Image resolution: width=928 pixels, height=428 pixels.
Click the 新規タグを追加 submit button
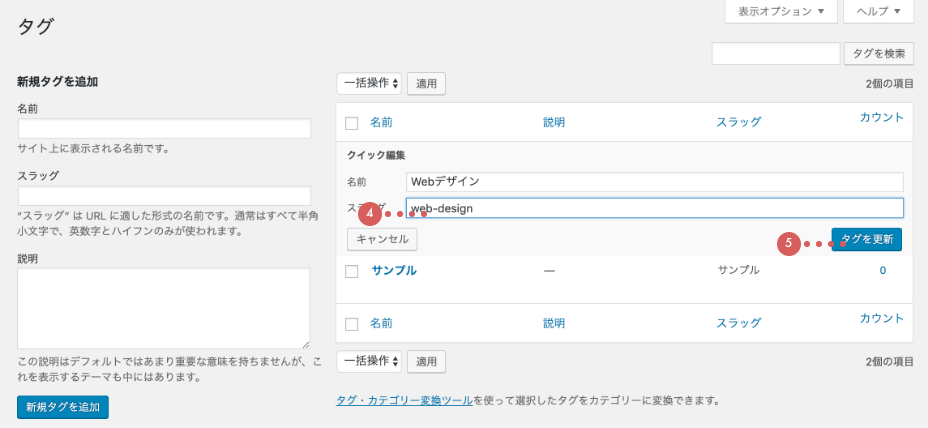click(x=63, y=407)
